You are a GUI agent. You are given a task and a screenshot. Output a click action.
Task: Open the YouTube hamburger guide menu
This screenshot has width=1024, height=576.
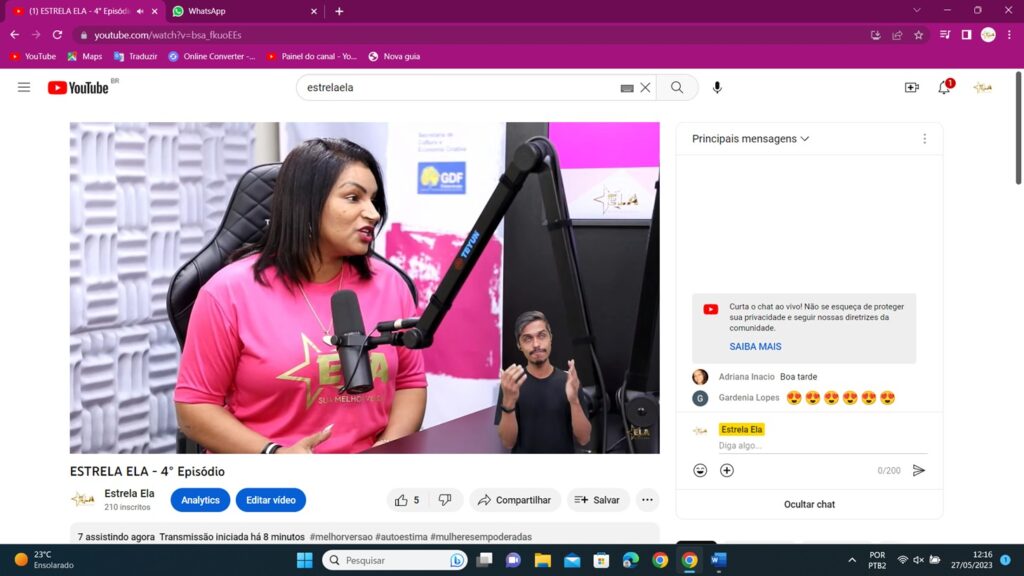(24, 87)
